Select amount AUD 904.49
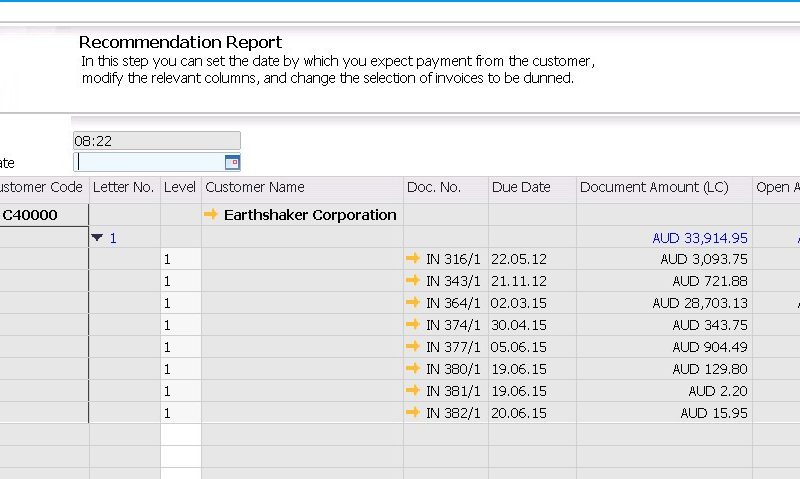This screenshot has height=479, width=800. pyautogui.click(x=710, y=347)
